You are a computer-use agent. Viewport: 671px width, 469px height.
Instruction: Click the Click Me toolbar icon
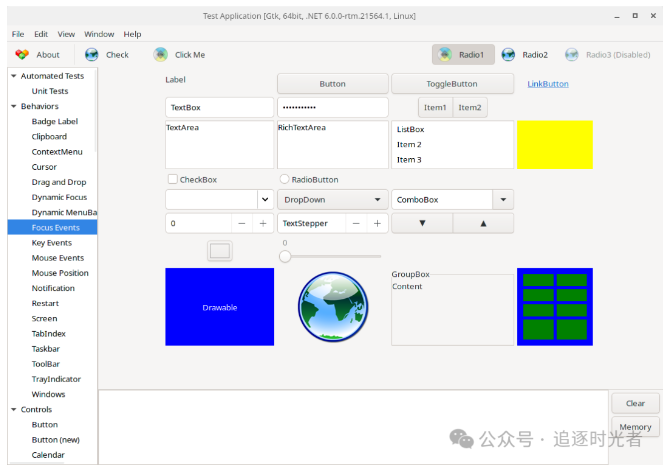[x=160, y=55]
